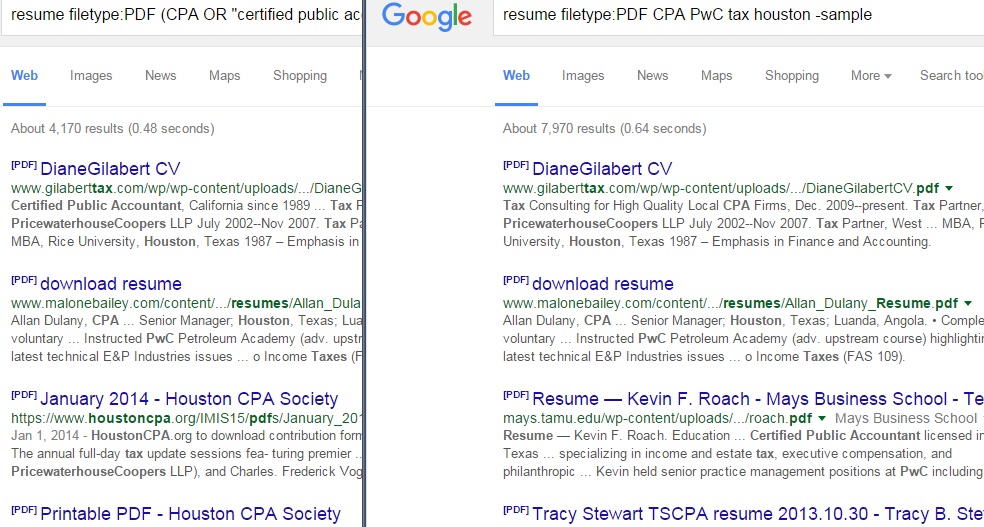
Task: Click PDF tag before Printable PDF result
Action: (24, 510)
